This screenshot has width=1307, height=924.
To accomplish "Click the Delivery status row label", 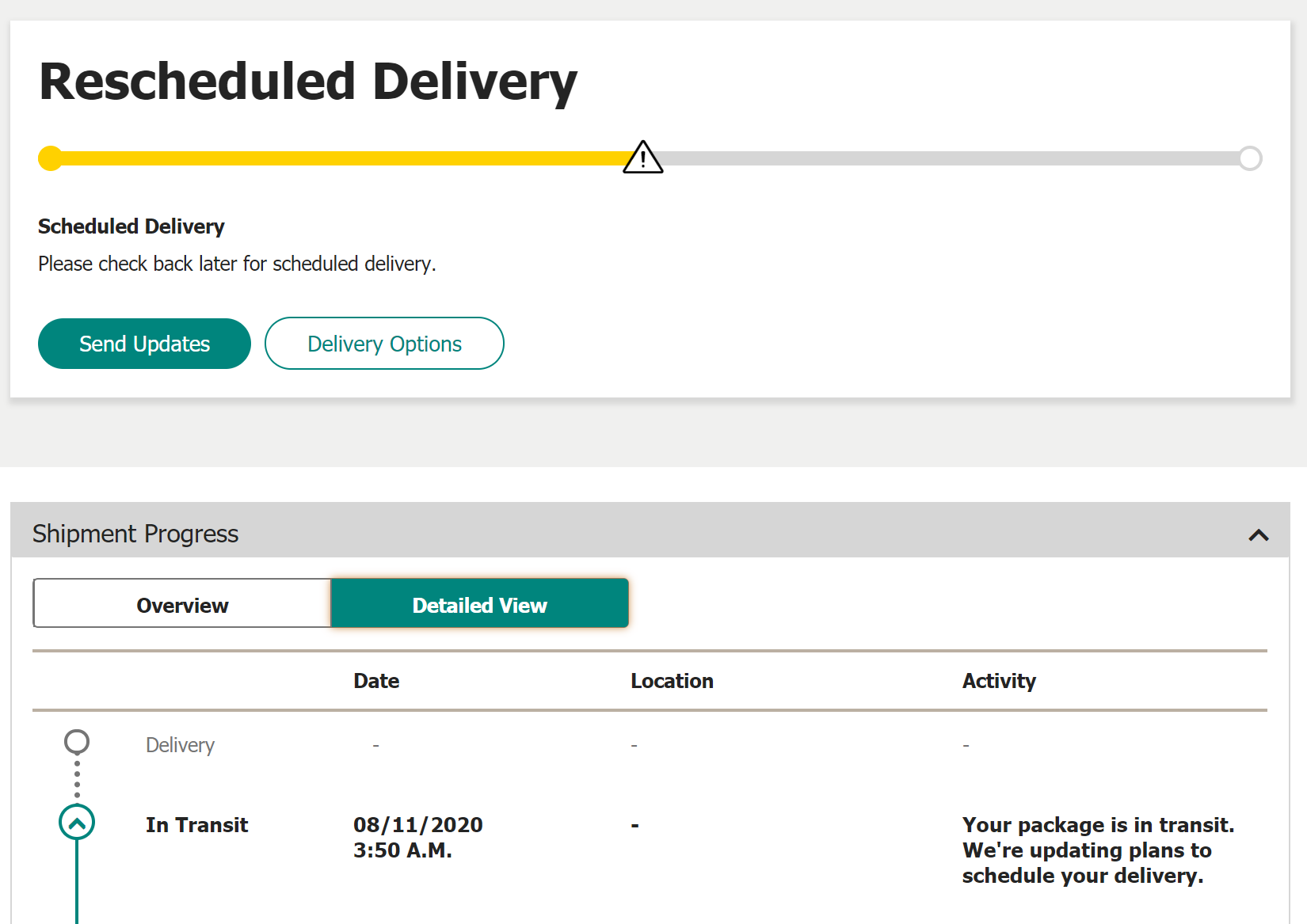I will point(180,745).
